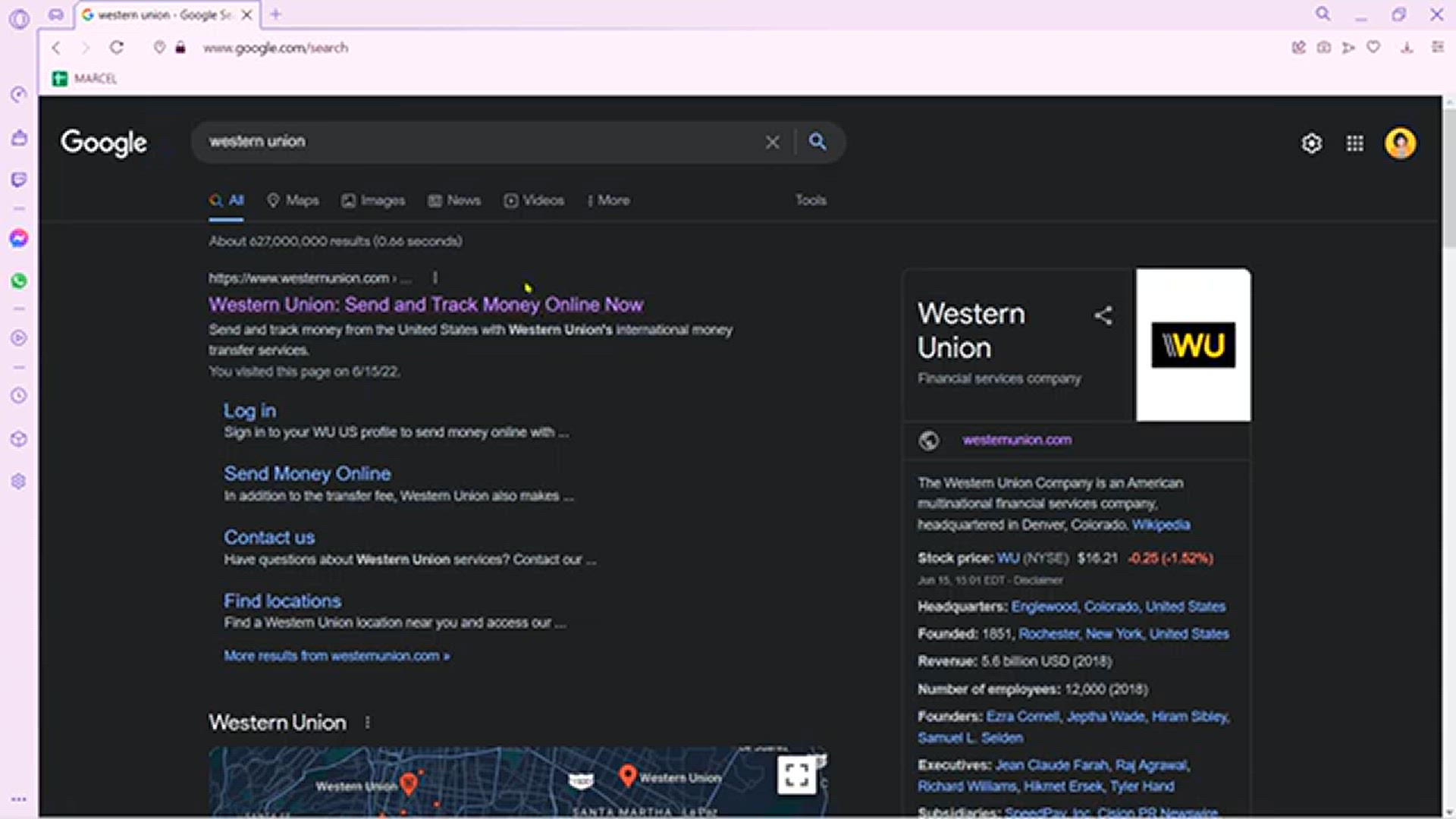Open Opera main menu icon
The height and width of the screenshot is (819, 1456).
click(20, 18)
